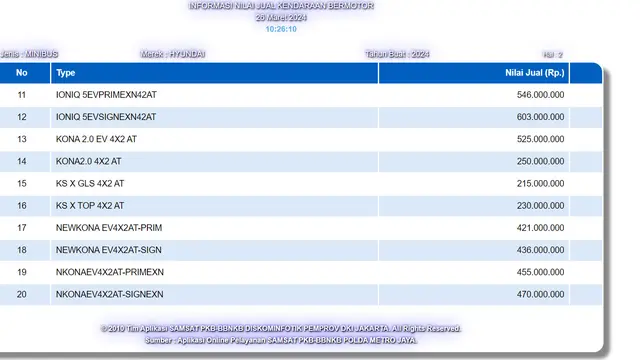The width and height of the screenshot is (640, 360).
Task: Click the 230.000.000 price value
Action: point(540,206)
